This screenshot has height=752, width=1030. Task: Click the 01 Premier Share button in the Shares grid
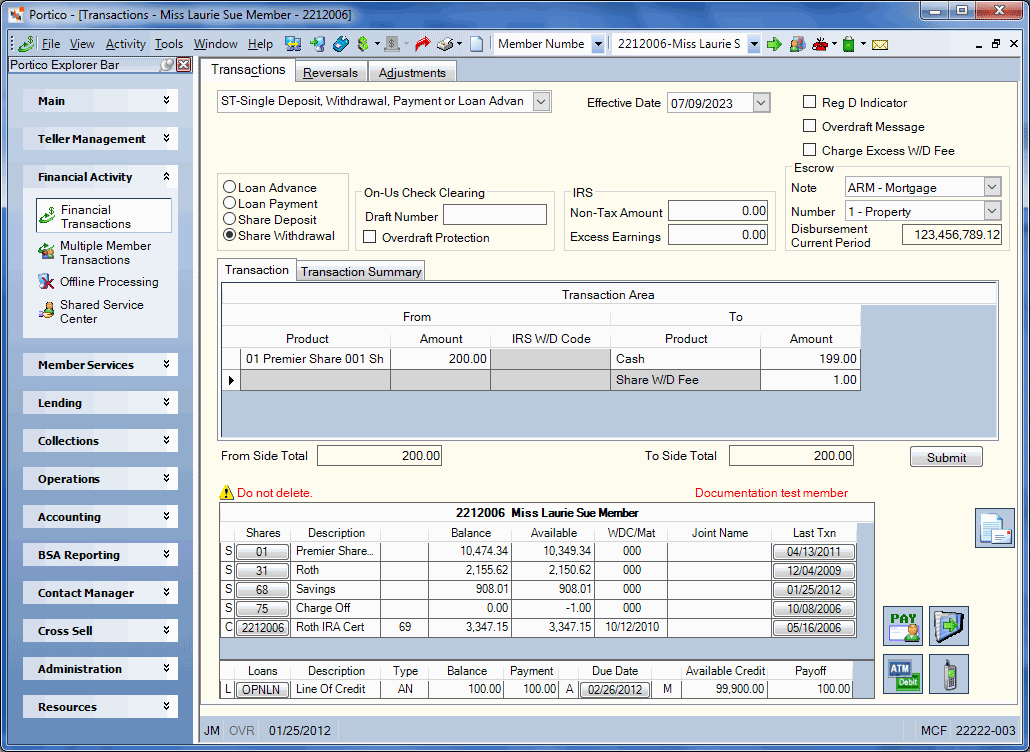(x=262, y=552)
